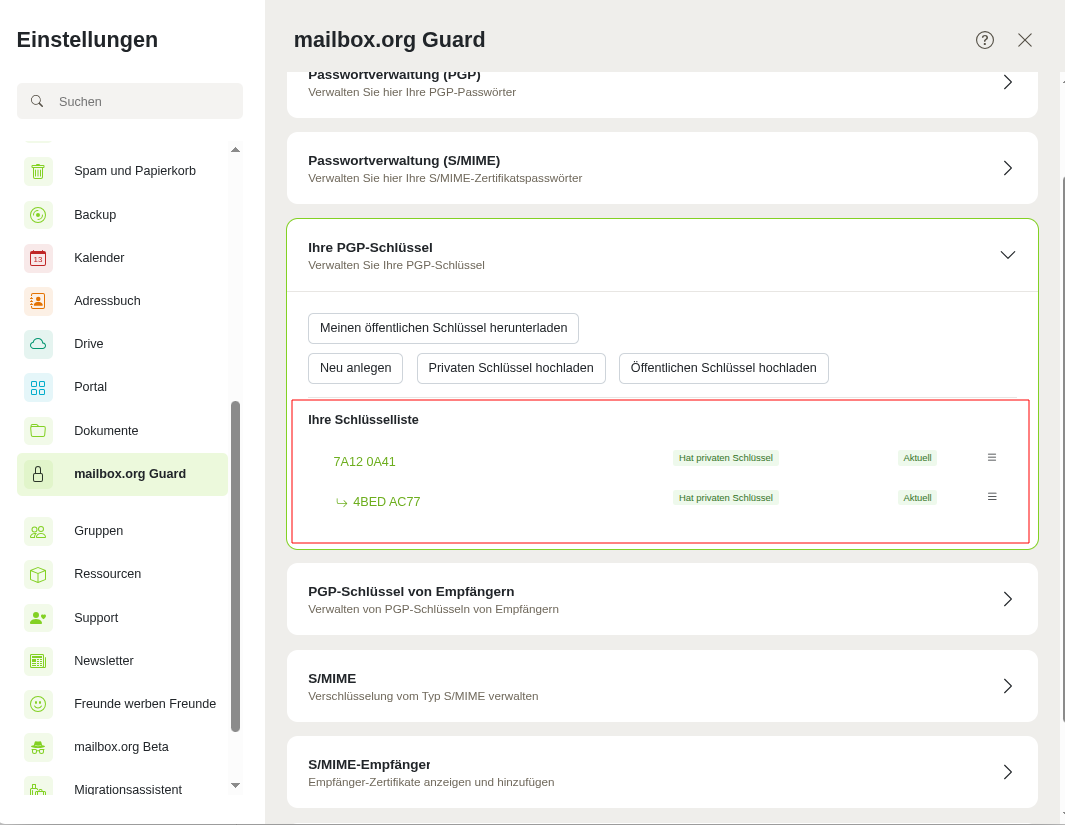Go to Kalender settings
The width and height of the screenshot is (1065, 825).
point(122,258)
